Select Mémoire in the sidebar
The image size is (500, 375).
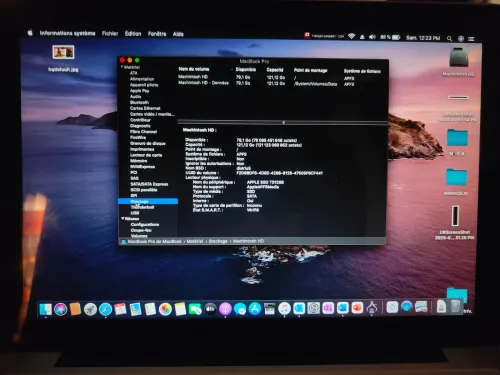click(138, 161)
